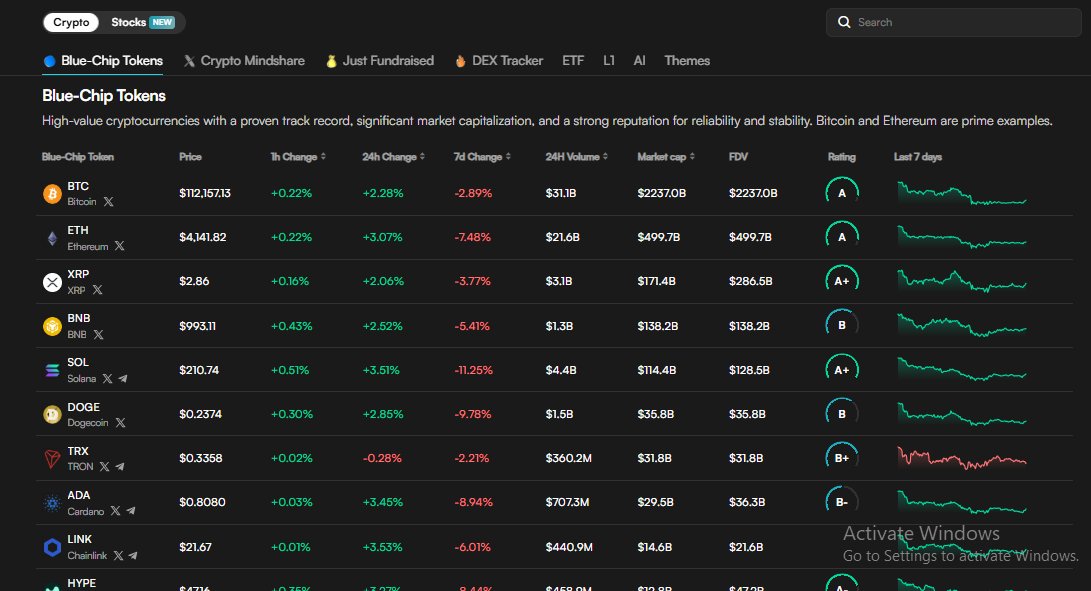Click BTC's Last 7 days sparkline chart
This screenshot has width=1091, height=591.
pos(962,193)
